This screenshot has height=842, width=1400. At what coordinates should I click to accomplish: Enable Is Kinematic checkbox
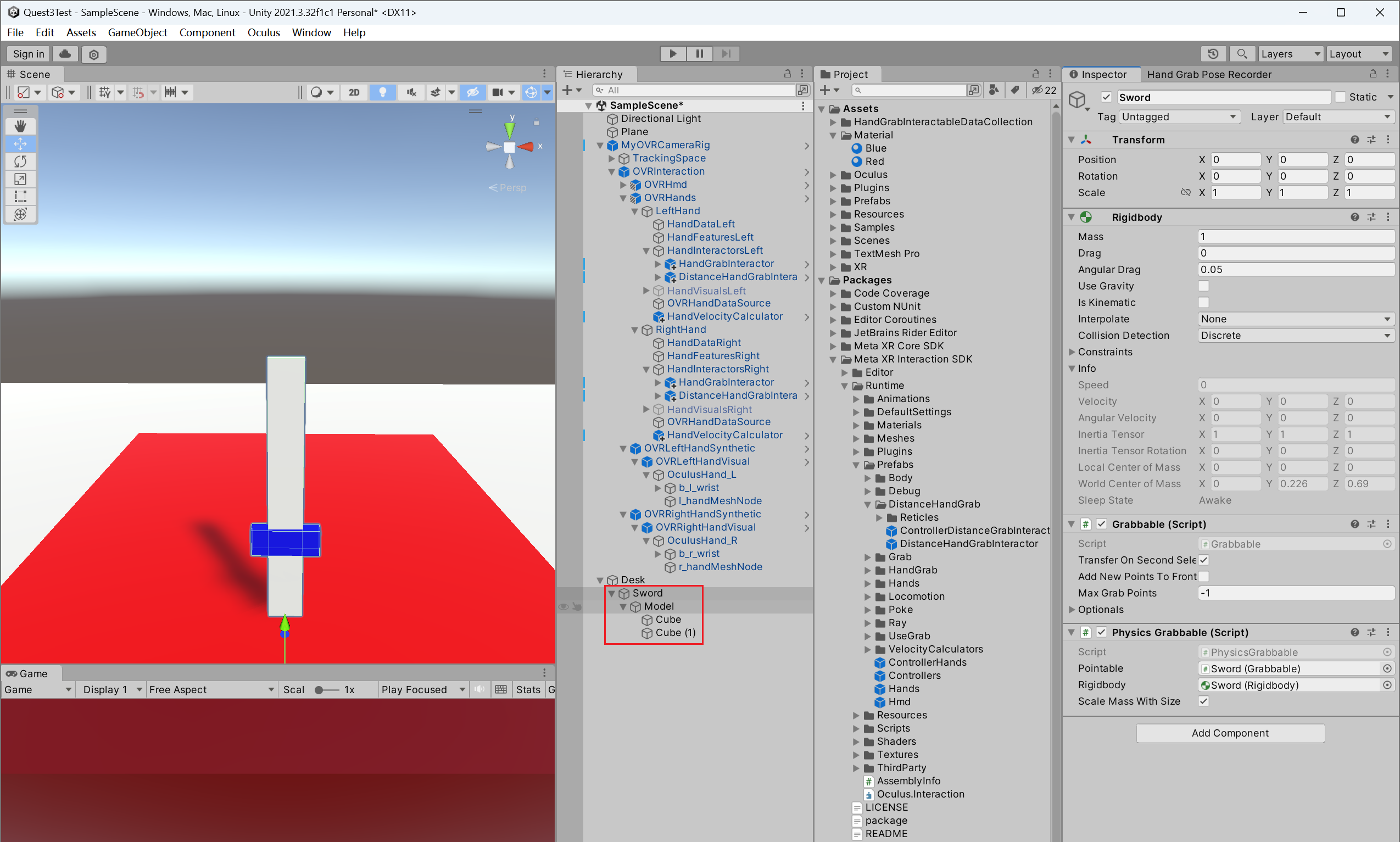(1204, 303)
